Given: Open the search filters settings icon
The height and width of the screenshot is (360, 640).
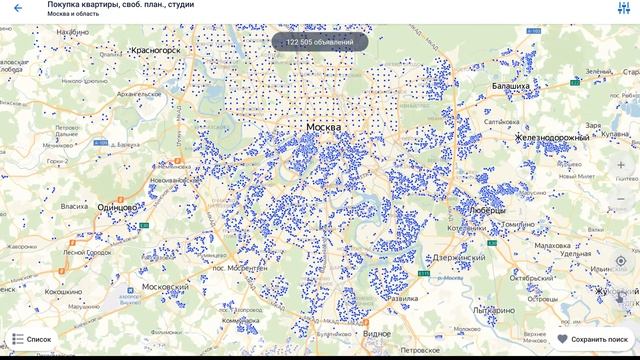Looking at the screenshot, I should pos(623,8).
